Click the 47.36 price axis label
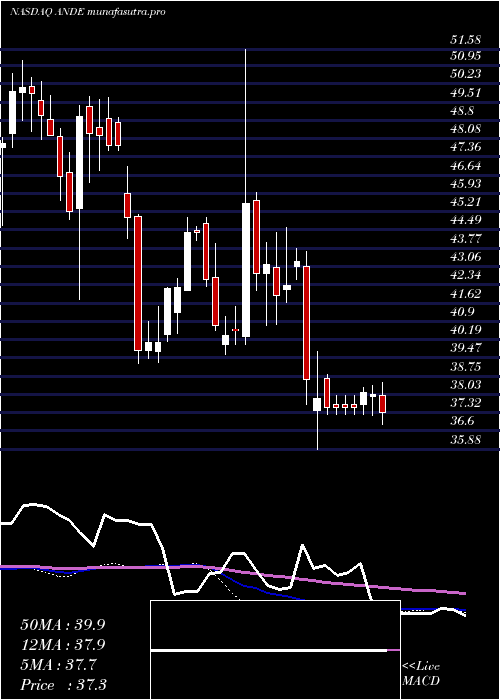This screenshot has width=500, height=700. point(466,147)
